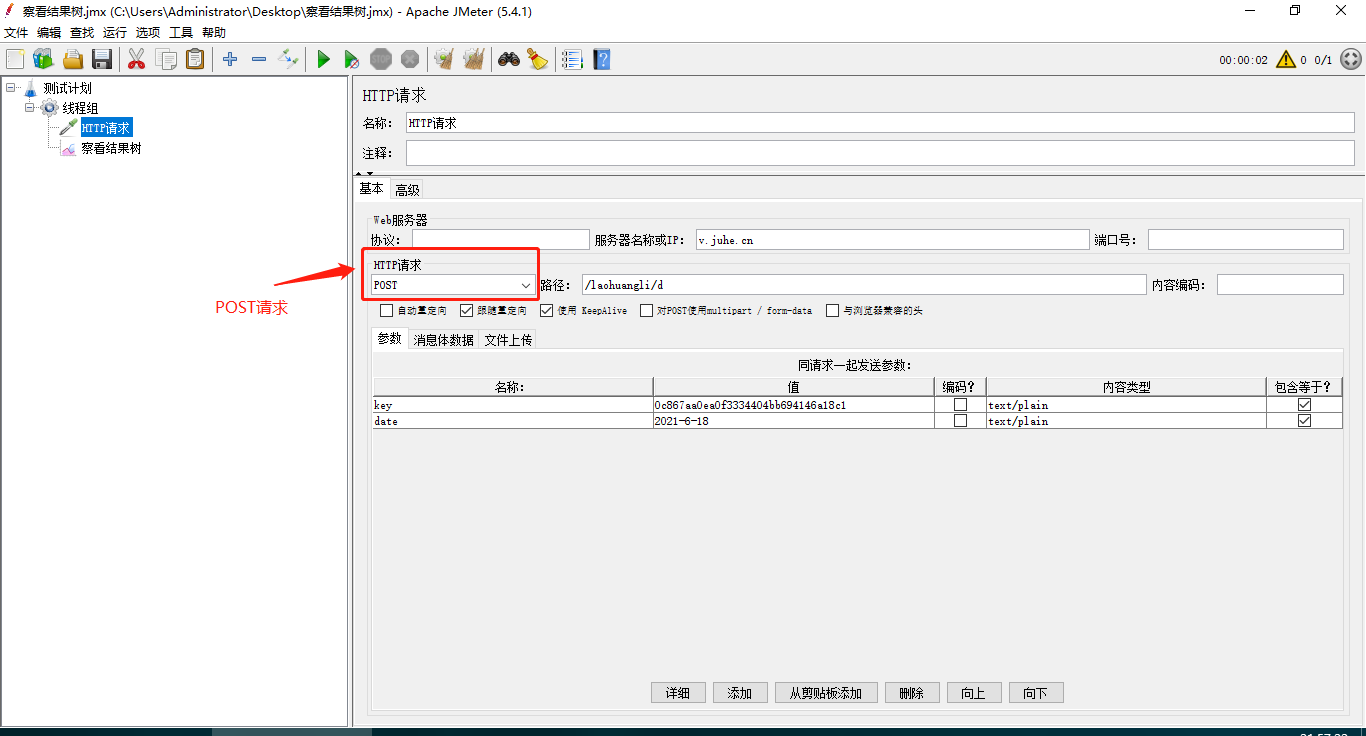The width and height of the screenshot is (1366, 736).
Task: Open the 选项 menu
Action: (148, 32)
